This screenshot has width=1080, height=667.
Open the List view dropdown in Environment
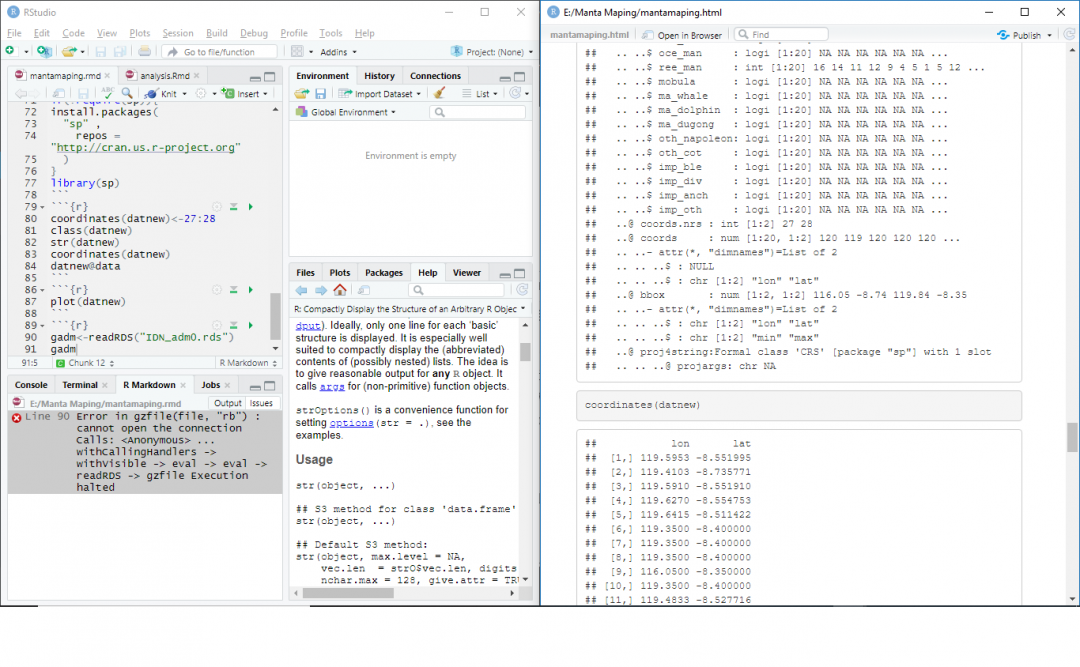tap(480, 94)
